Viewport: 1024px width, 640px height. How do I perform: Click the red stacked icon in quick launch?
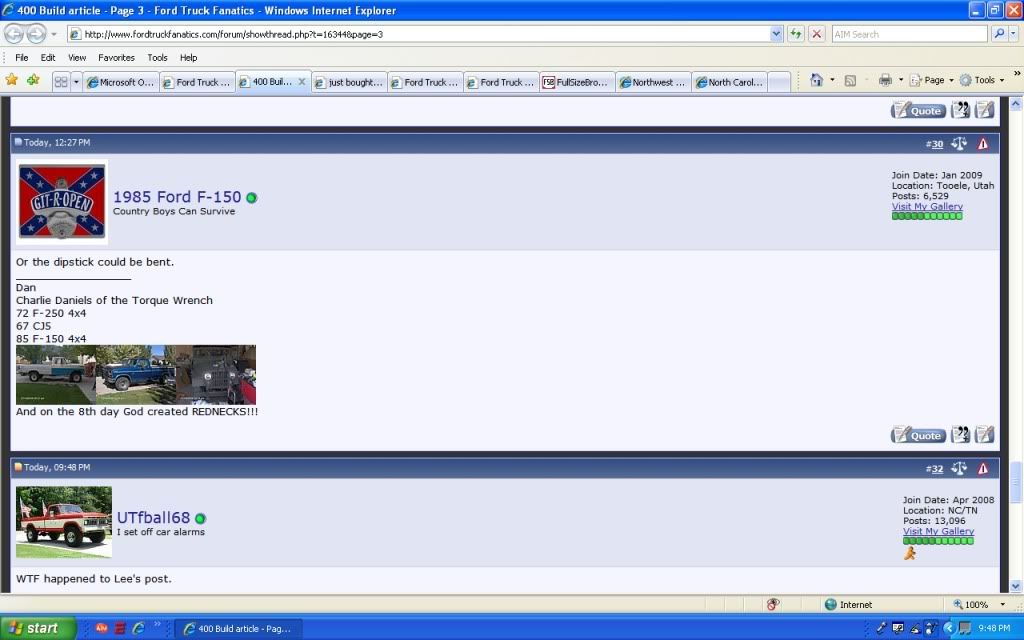click(x=120, y=628)
